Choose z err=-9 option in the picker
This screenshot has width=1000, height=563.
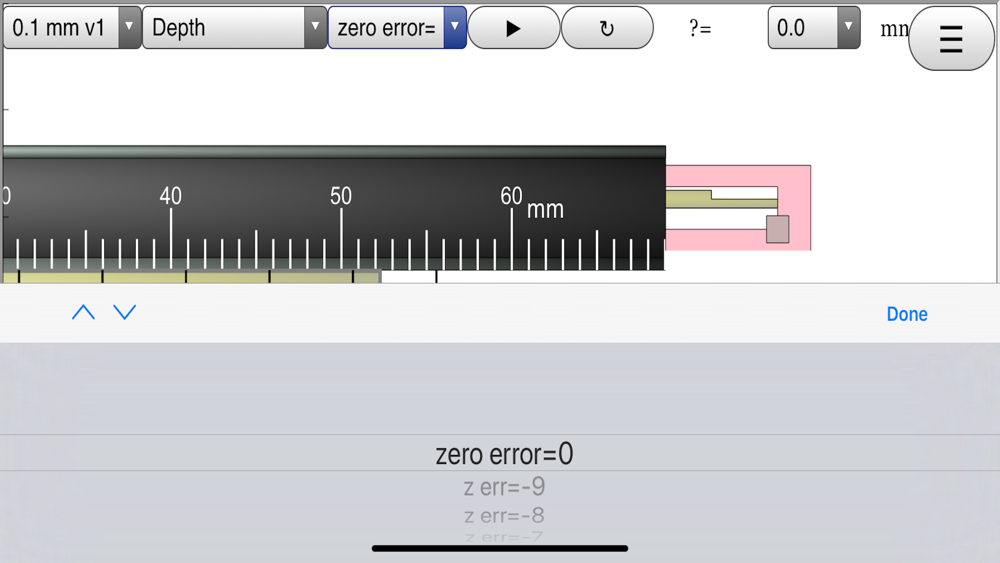point(504,487)
